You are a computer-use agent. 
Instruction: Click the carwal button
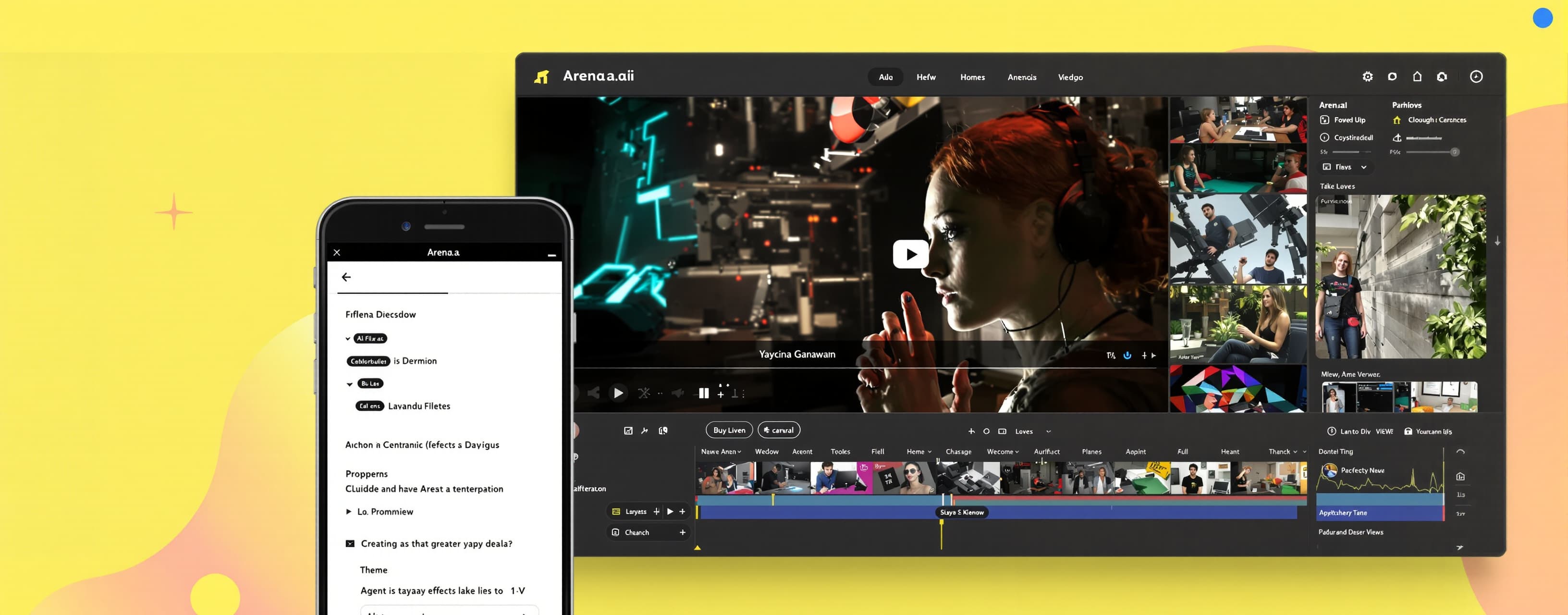779,430
